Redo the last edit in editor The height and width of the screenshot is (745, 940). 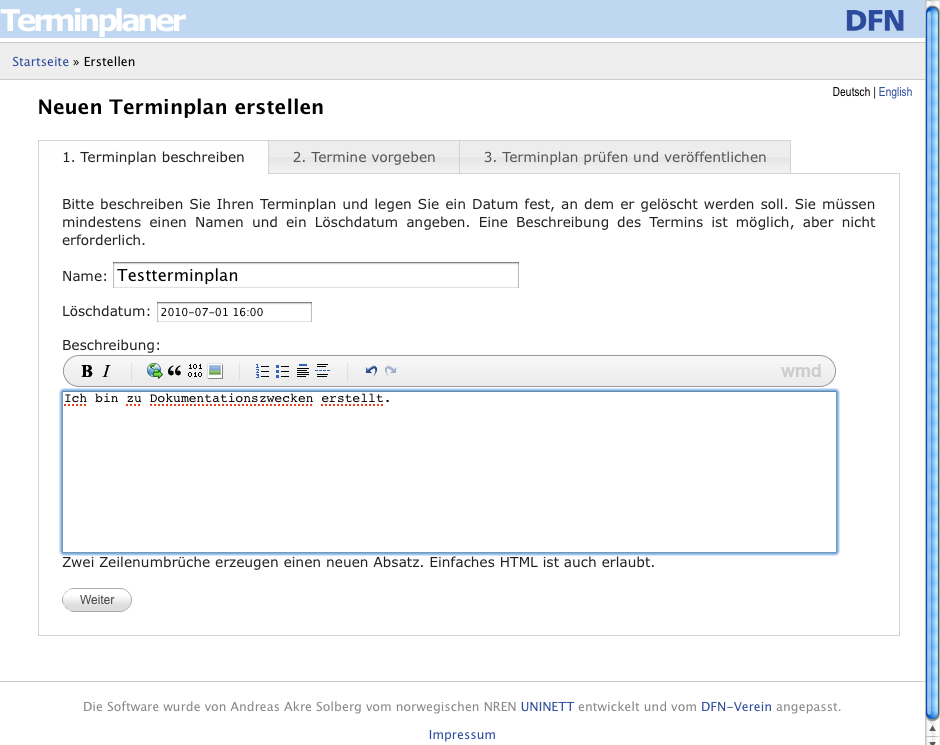391,371
